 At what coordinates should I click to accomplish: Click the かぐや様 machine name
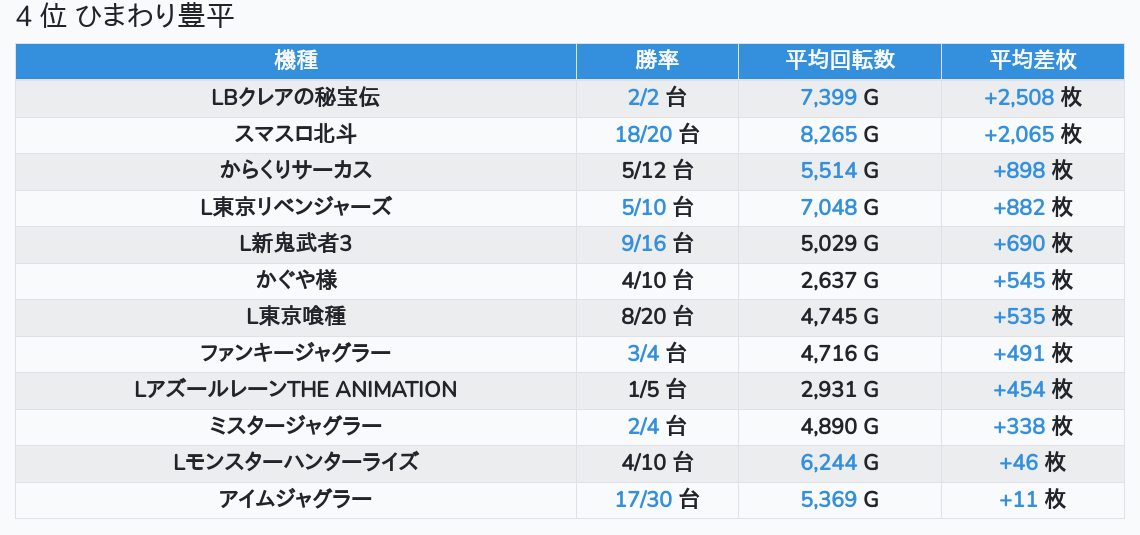pos(296,280)
